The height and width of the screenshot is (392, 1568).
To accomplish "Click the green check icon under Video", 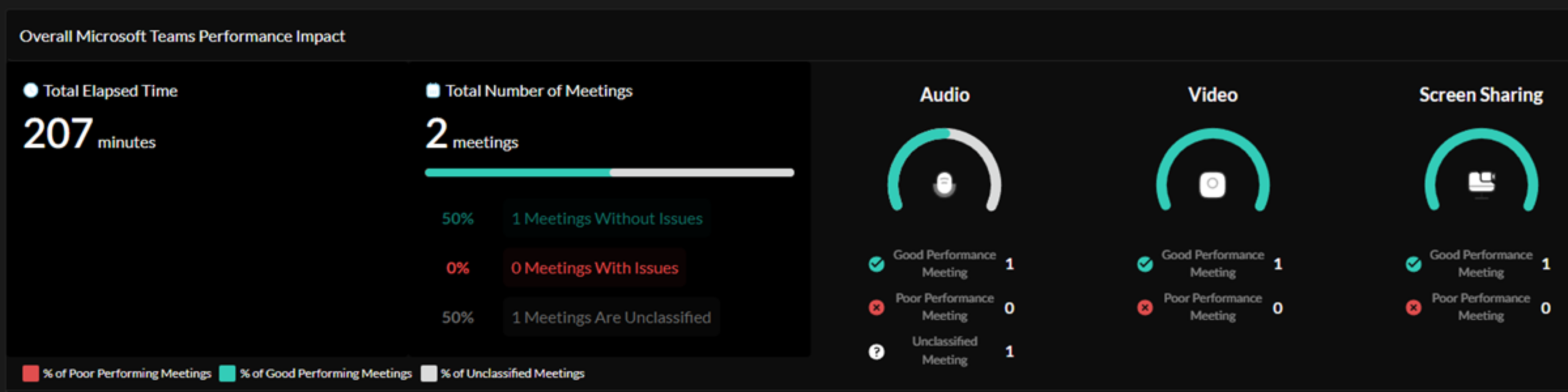I will point(1145,264).
